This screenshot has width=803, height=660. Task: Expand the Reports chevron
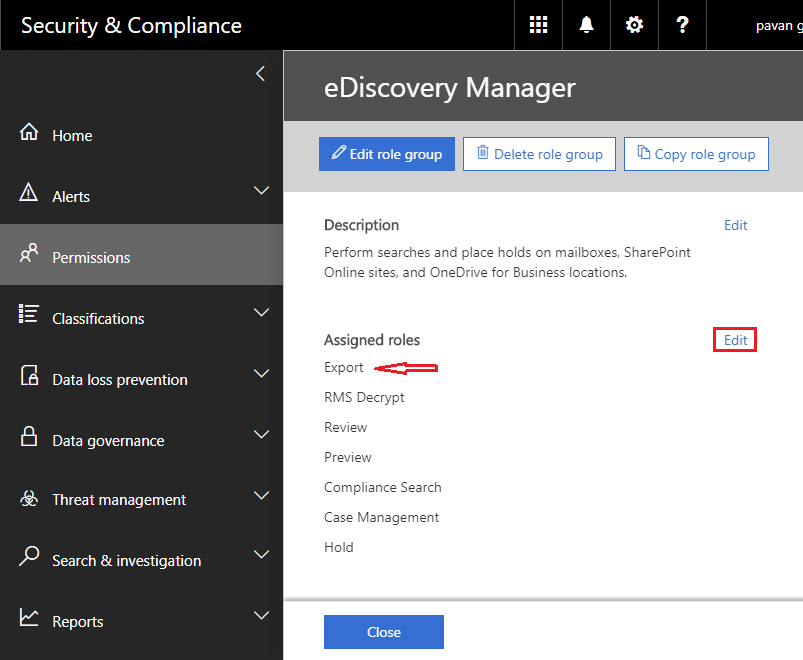pyautogui.click(x=261, y=616)
